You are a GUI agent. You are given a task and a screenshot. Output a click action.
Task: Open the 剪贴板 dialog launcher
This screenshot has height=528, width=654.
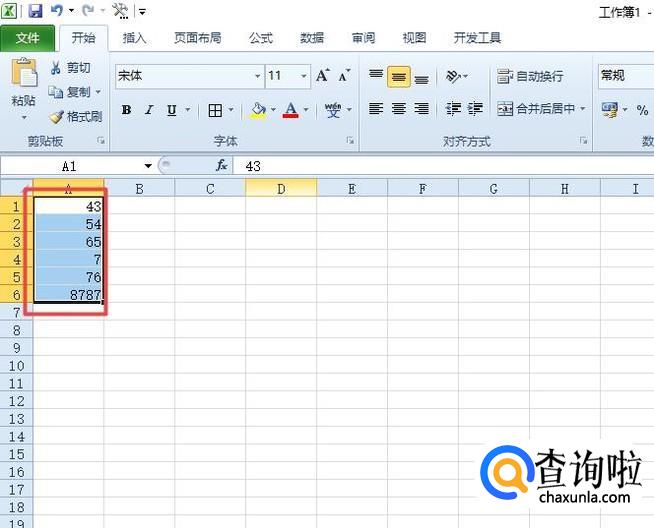point(101,141)
